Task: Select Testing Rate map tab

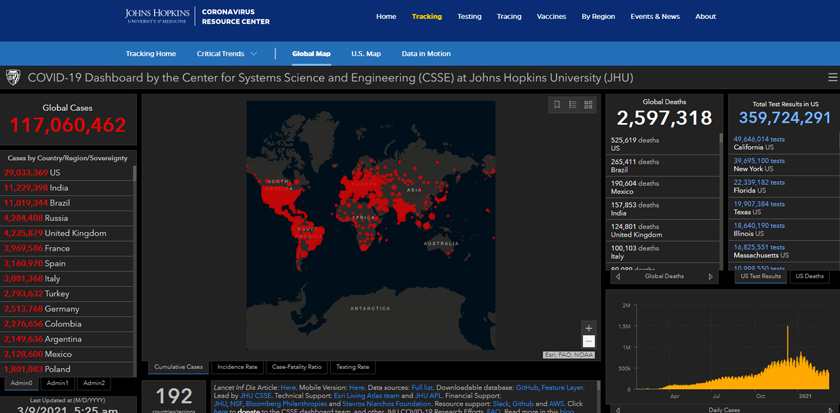Action: [x=352, y=367]
